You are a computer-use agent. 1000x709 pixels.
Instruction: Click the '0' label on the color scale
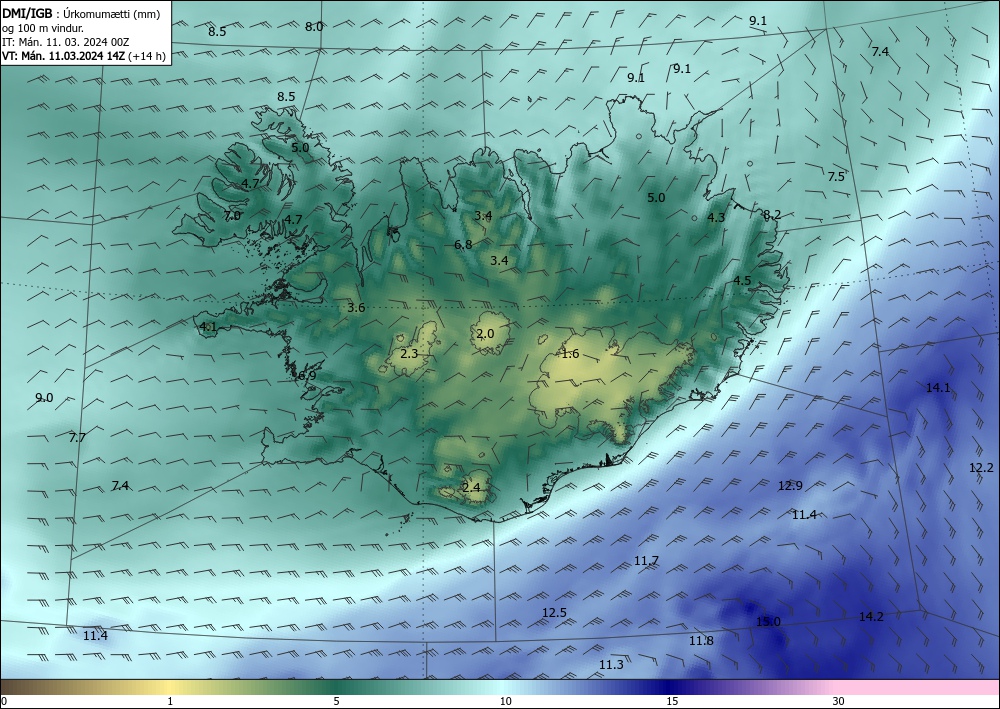pyautogui.click(x=4, y=701)
